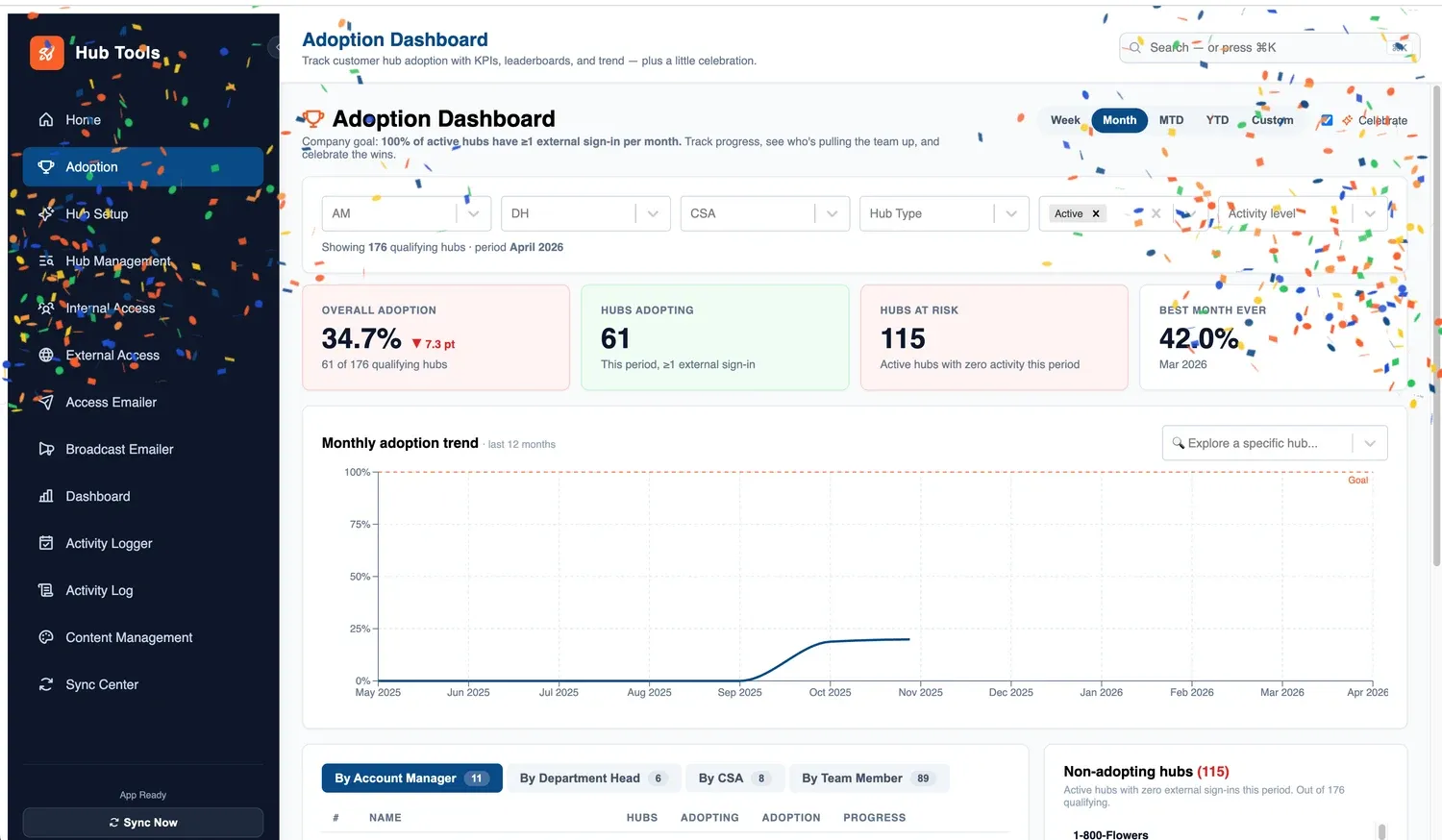Open Home via its house icon
The width and height of the screenshot is (1442, 840).
46,120
